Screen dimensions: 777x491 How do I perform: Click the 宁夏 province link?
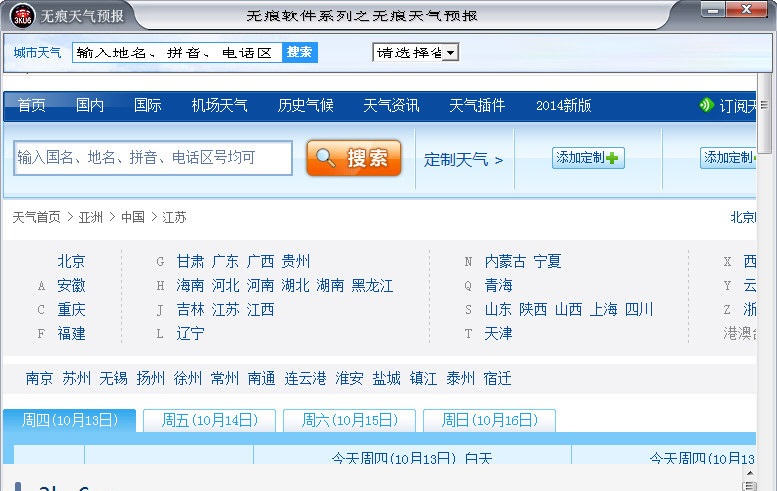547,261
